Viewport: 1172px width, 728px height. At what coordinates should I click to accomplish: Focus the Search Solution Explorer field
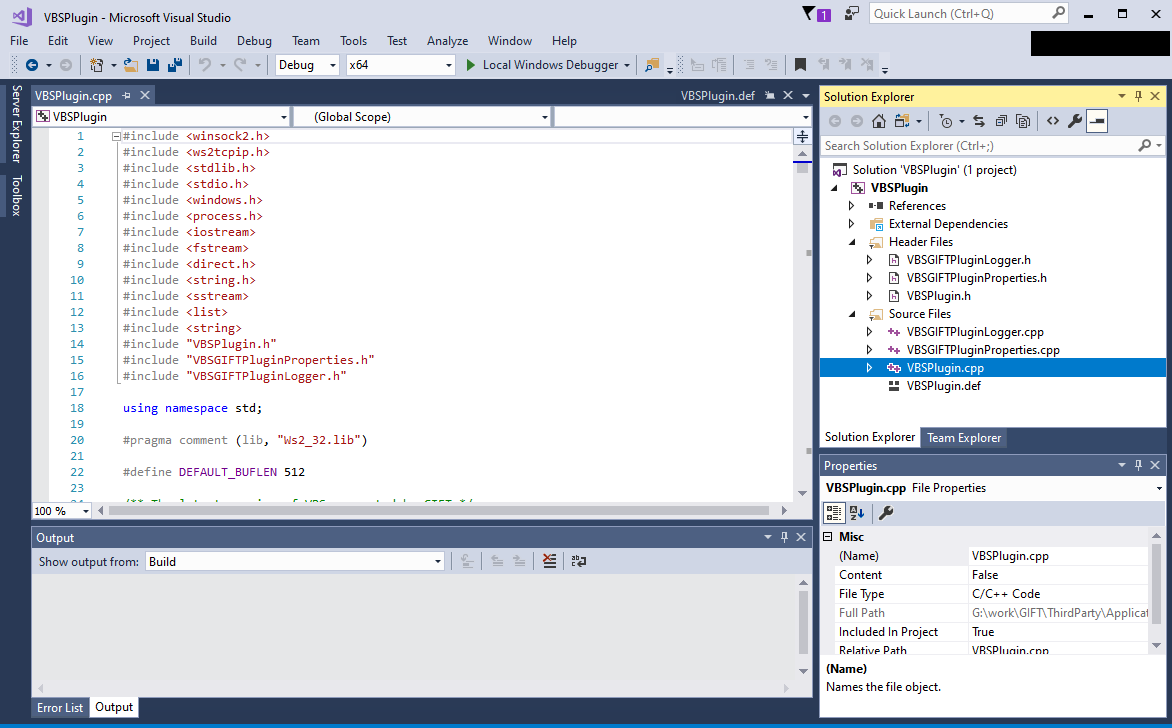(993, 146)
